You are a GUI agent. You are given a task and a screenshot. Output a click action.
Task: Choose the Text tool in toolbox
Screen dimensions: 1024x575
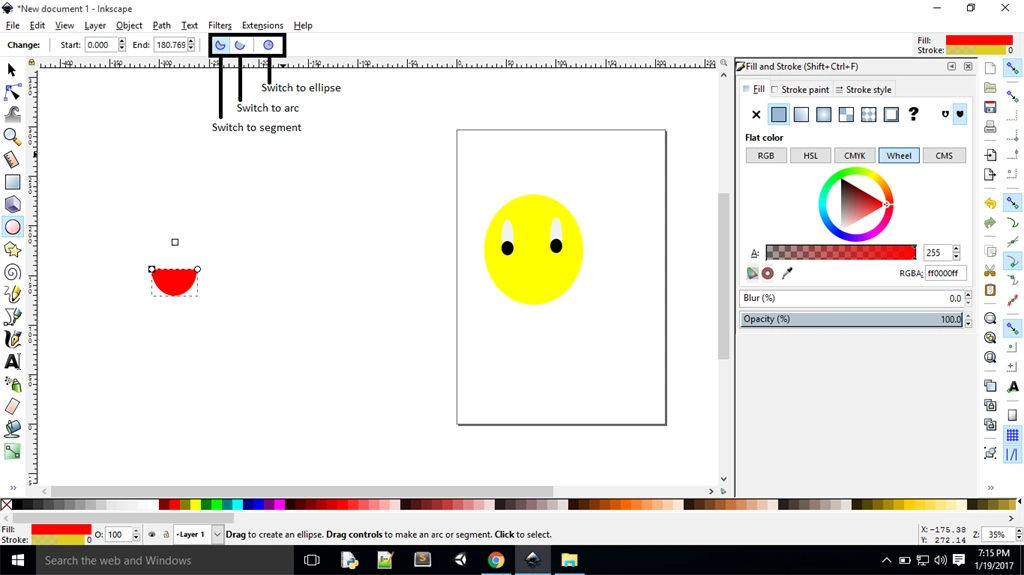point(12,361)
